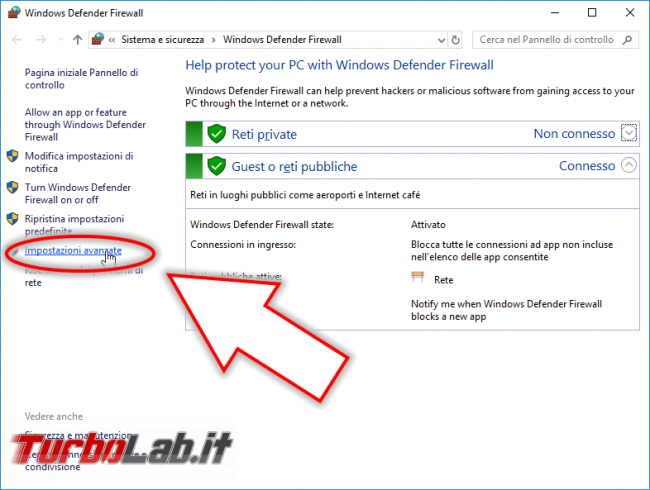Click the Guest o reti pubbliche heading
Viewport: 650px width, 490px height.
pyautogui.click(x=294, y=167)
